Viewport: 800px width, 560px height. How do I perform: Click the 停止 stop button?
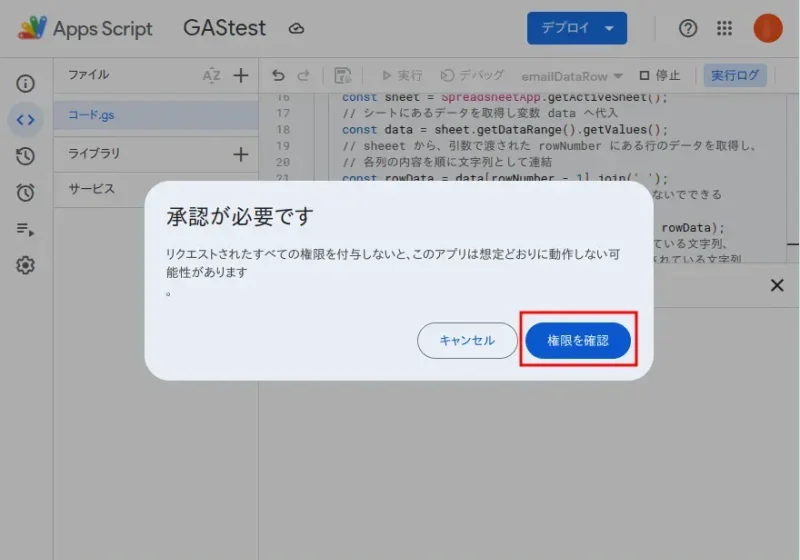(660, 75)
